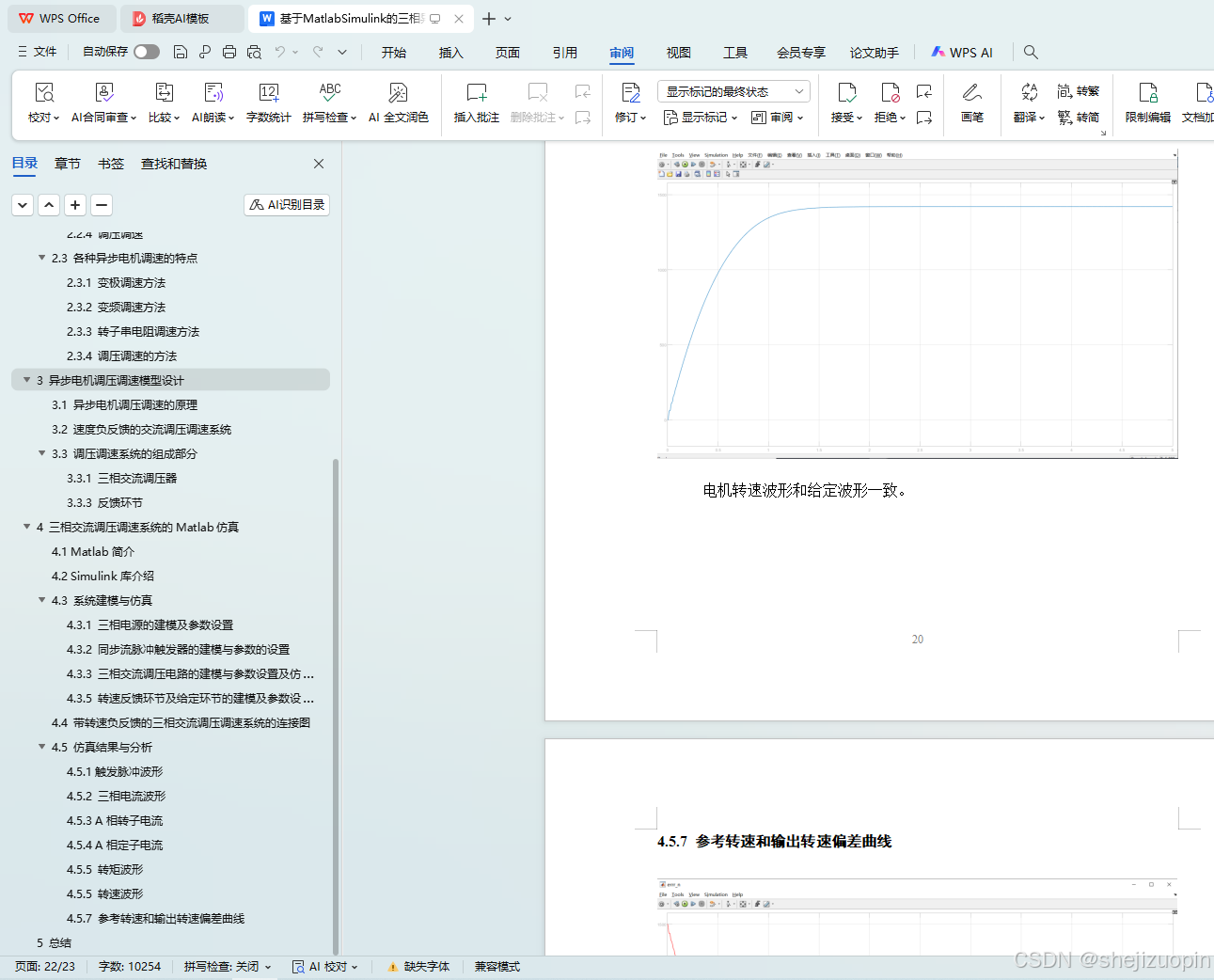
Task: Collapse section 3.3 调压调速系统的组成部分
Action: pos(41,453)
